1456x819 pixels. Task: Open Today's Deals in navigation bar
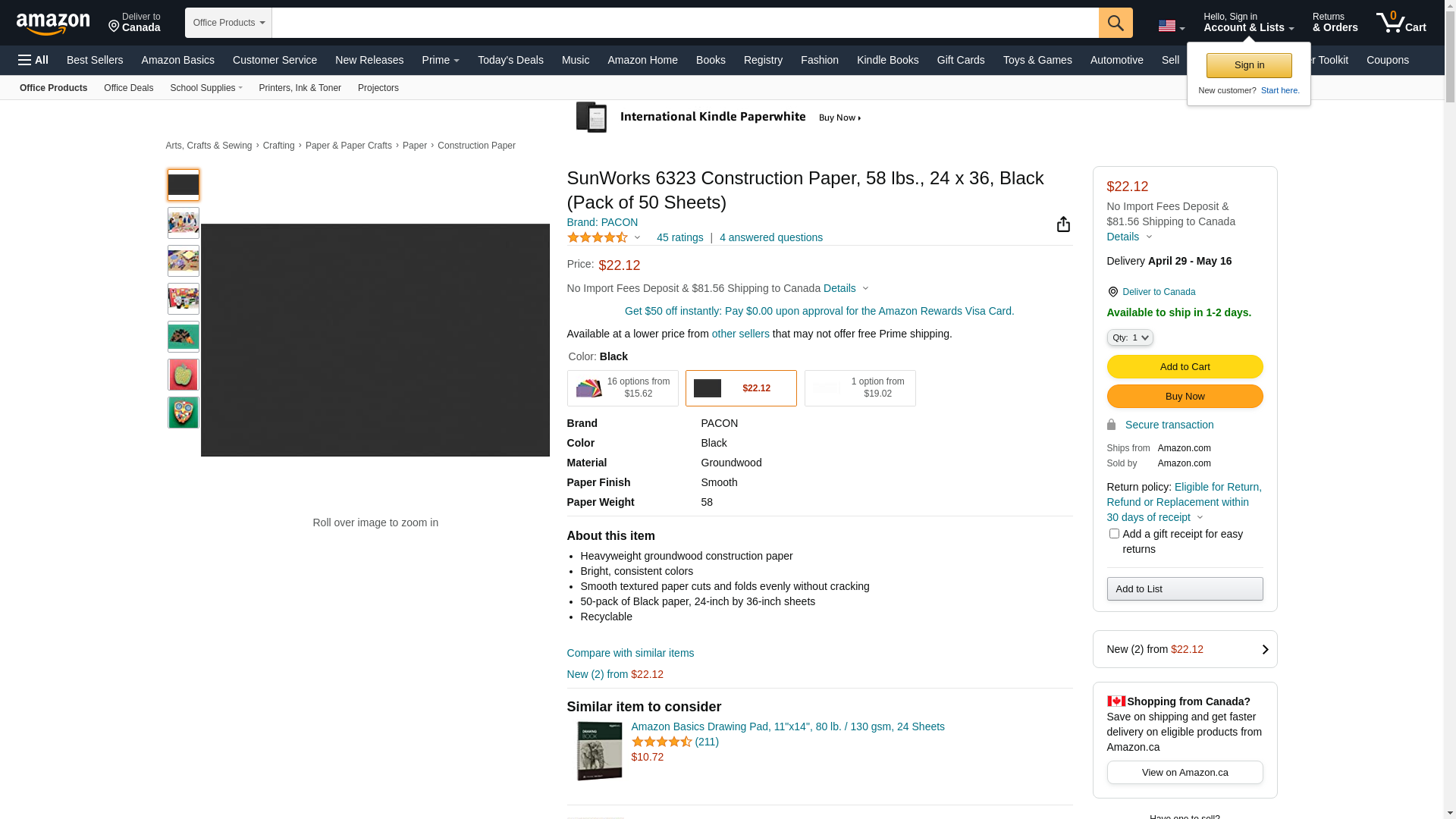[510, 60]
